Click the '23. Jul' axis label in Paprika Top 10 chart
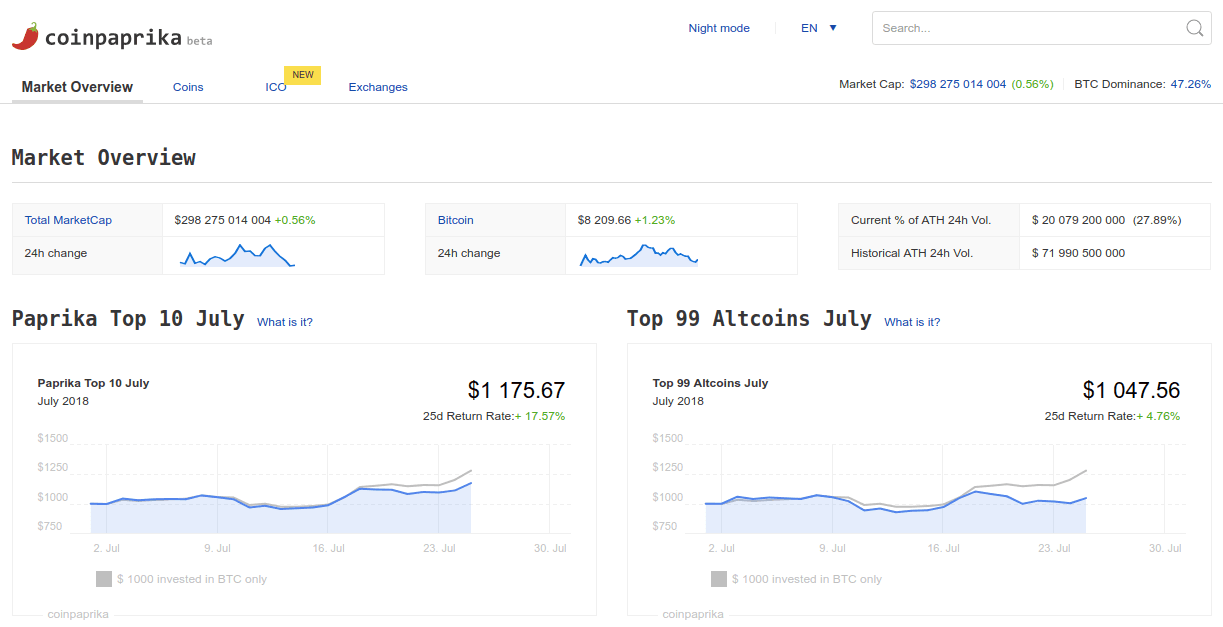 pyautogui.click(x=440, y=548)
